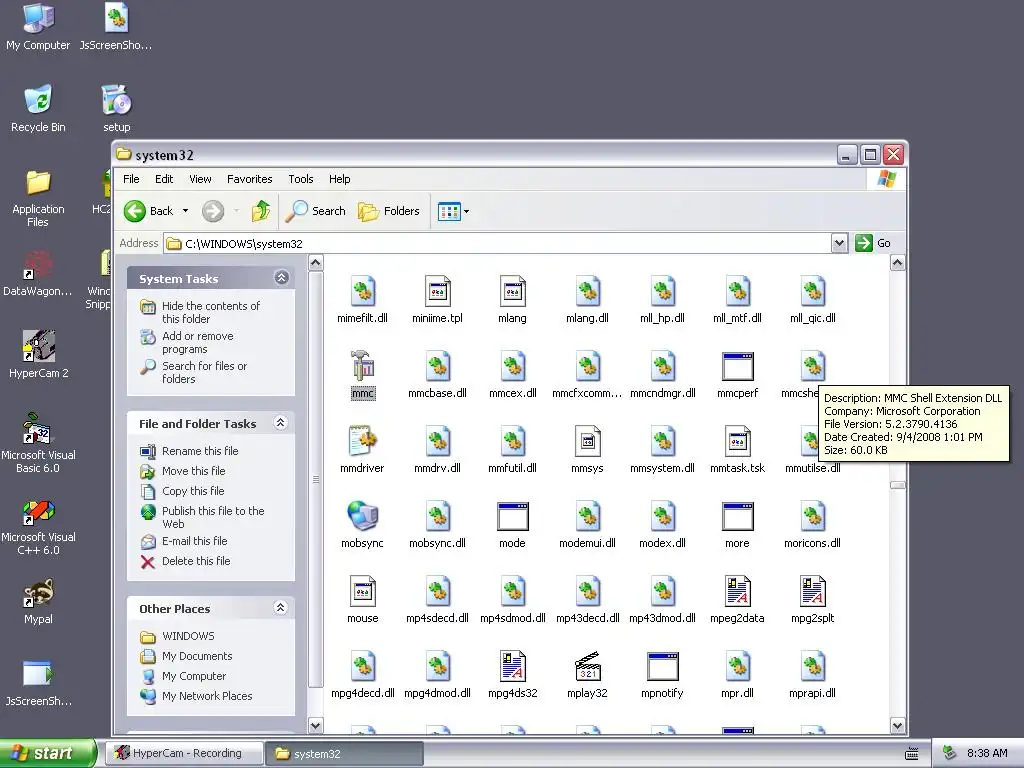Click Rename this file
The height and width of the screenshot is (768, 1024).
[189, 451]
